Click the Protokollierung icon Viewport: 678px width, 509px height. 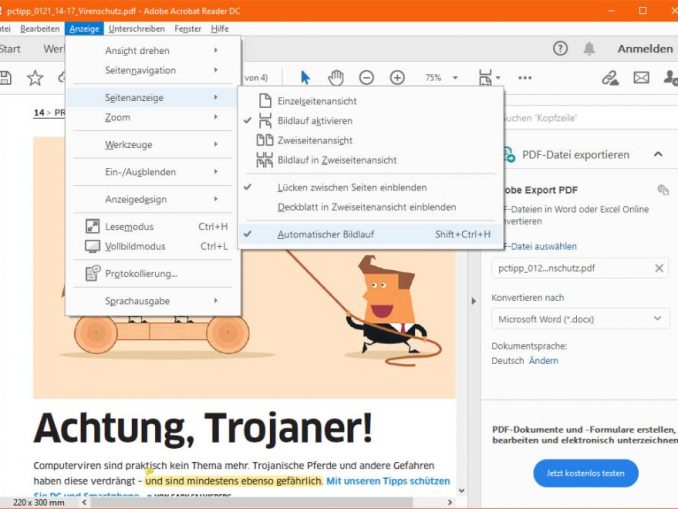coord(93,273)
